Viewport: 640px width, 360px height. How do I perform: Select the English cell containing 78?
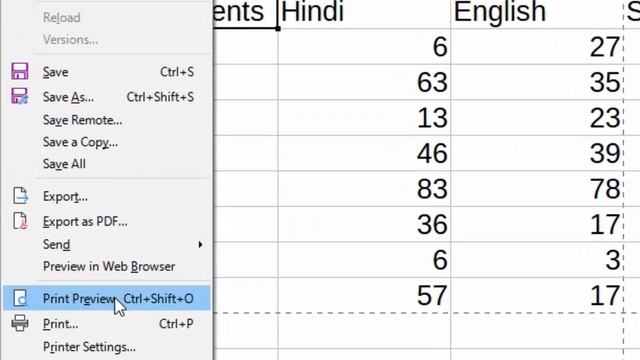[x=537, y=189]
